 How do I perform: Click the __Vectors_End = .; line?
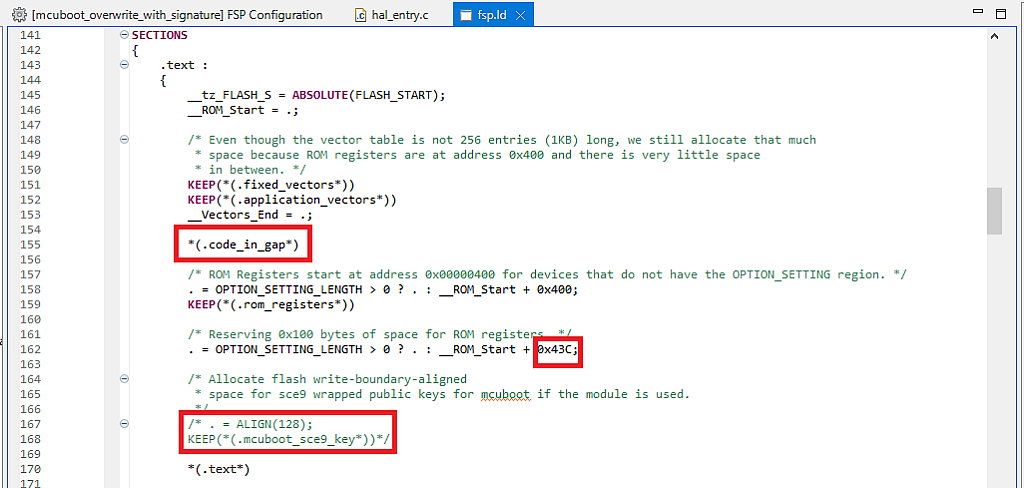click(249, 214)
